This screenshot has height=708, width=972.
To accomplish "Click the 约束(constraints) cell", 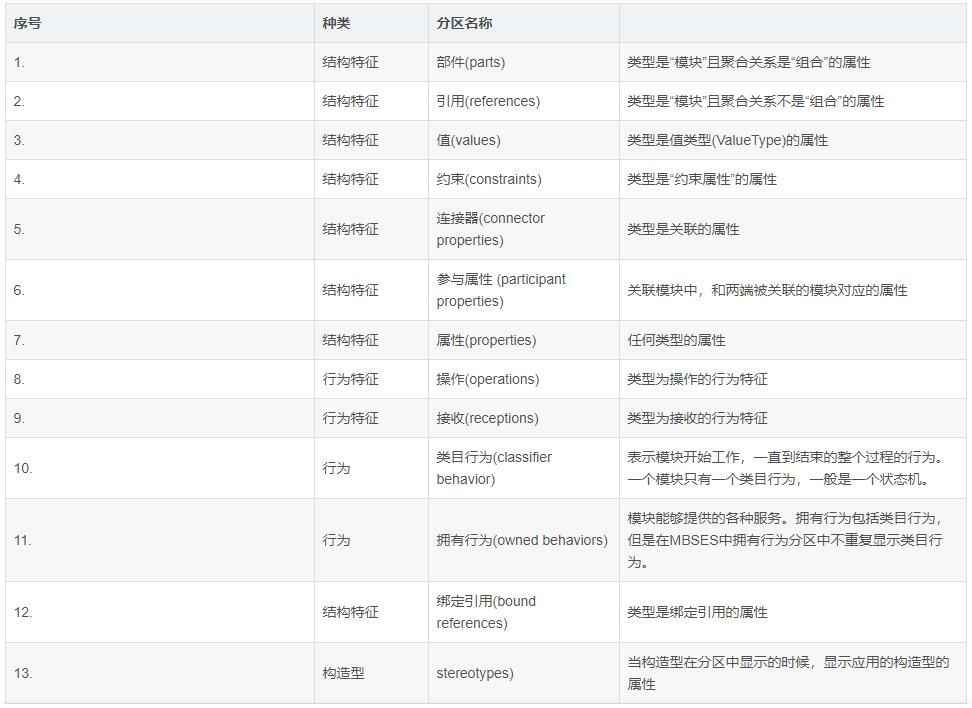I will pos(524,179).
